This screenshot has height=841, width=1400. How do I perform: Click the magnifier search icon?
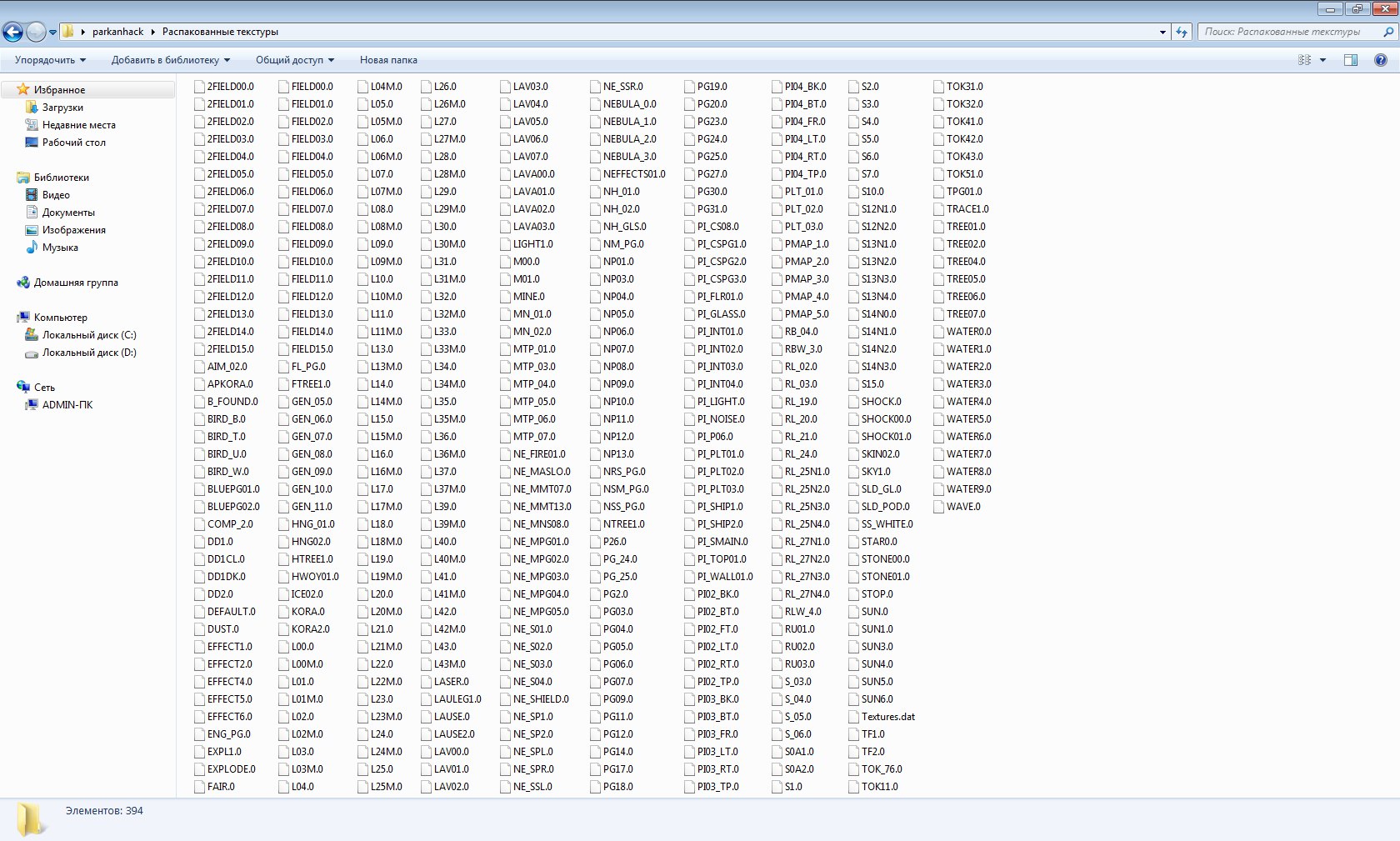pyautogui.click(x=1388, y=32)
